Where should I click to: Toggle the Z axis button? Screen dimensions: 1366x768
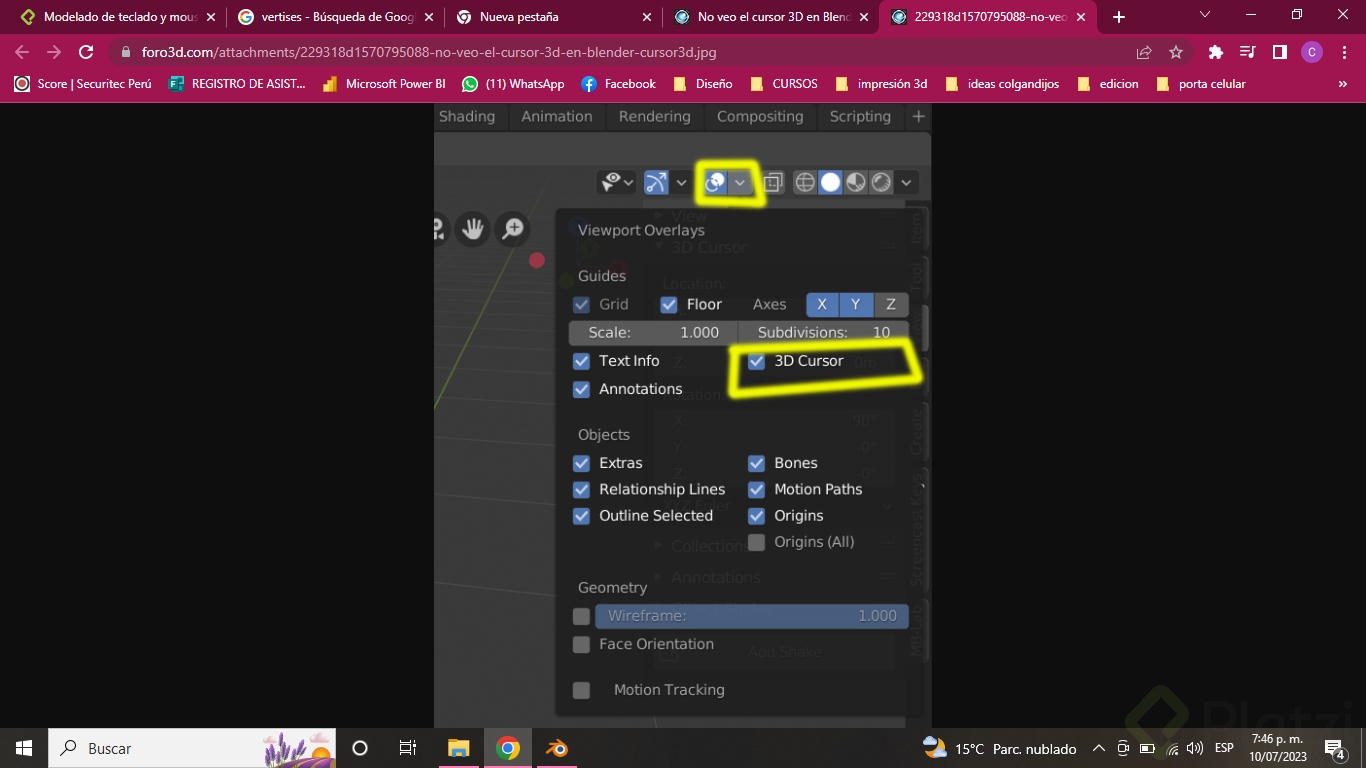pyautogui.click(x=891, y=304)
